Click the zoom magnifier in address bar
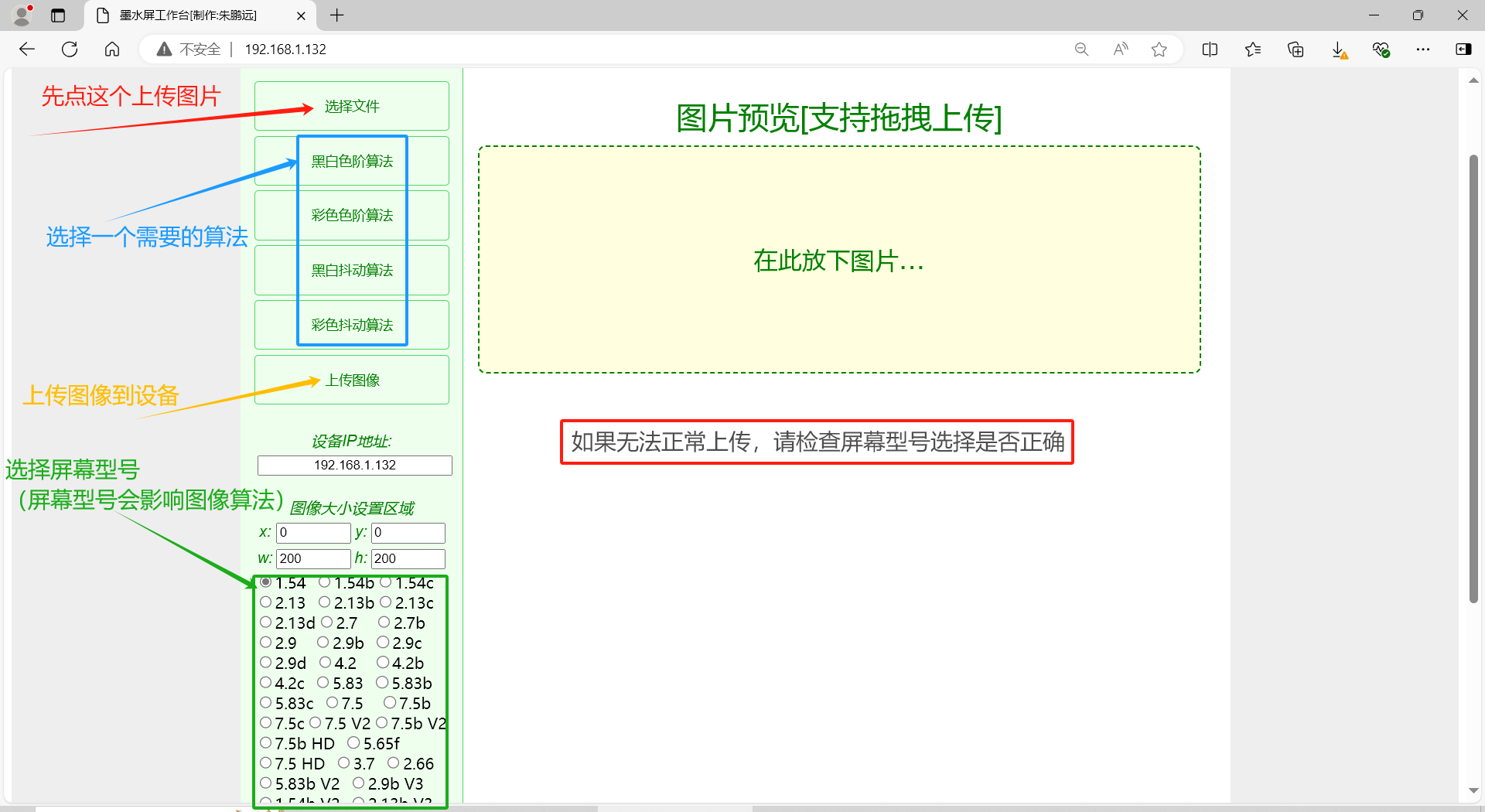Screen dimensions: 1485x812 1081,49
